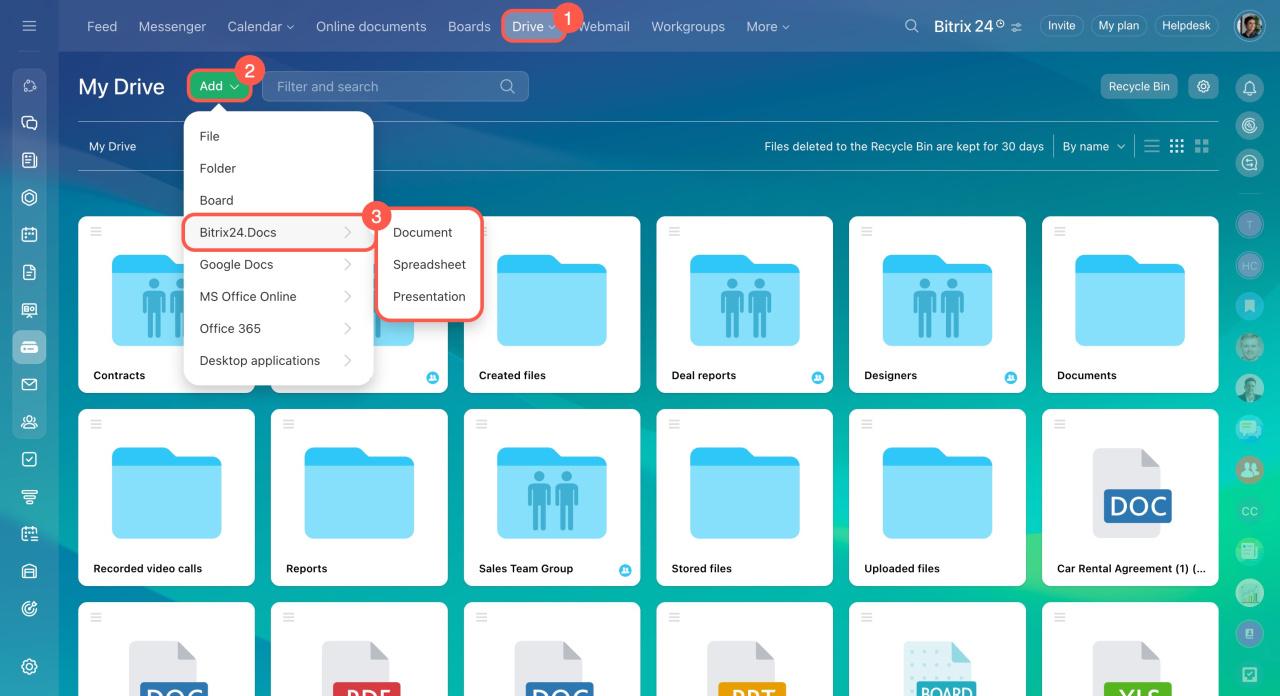Open the store icon in left sidebar
1280x696 pixels.
pyautogui.click(x=29, y=572)
